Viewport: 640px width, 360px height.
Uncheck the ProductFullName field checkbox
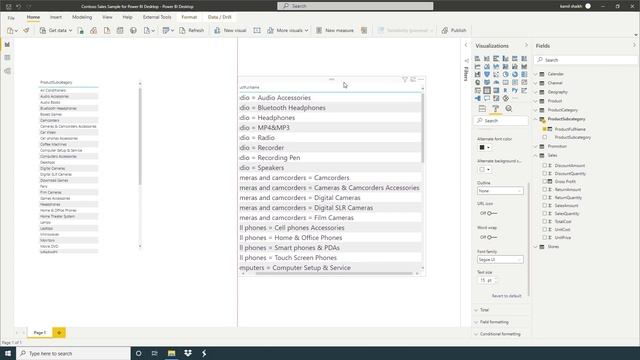pos(545,129)
